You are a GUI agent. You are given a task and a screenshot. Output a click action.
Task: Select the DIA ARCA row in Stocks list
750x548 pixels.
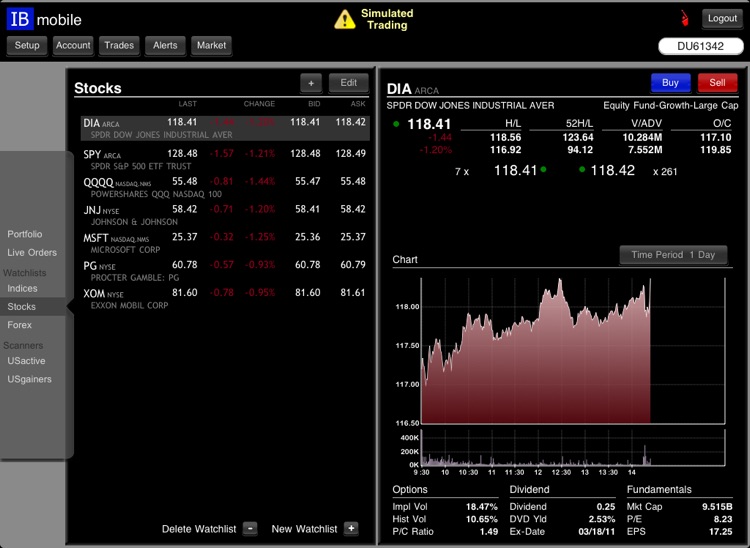click(x=225, y=128)
